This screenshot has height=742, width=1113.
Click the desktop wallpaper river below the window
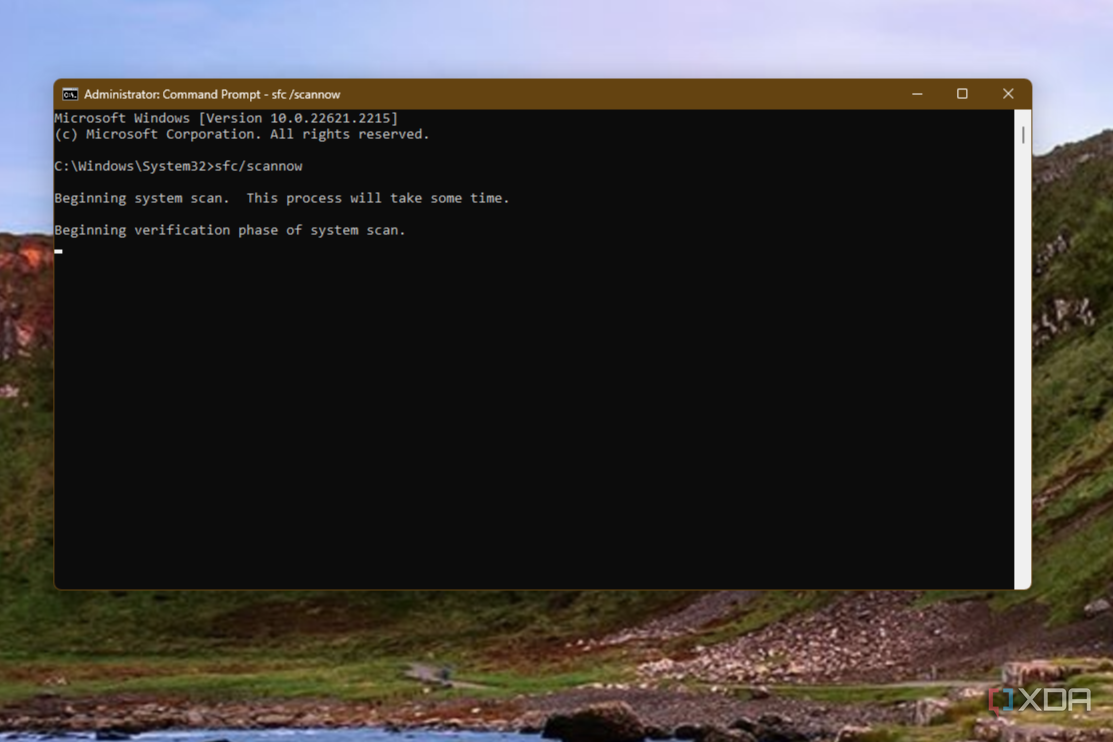point(284,735)
